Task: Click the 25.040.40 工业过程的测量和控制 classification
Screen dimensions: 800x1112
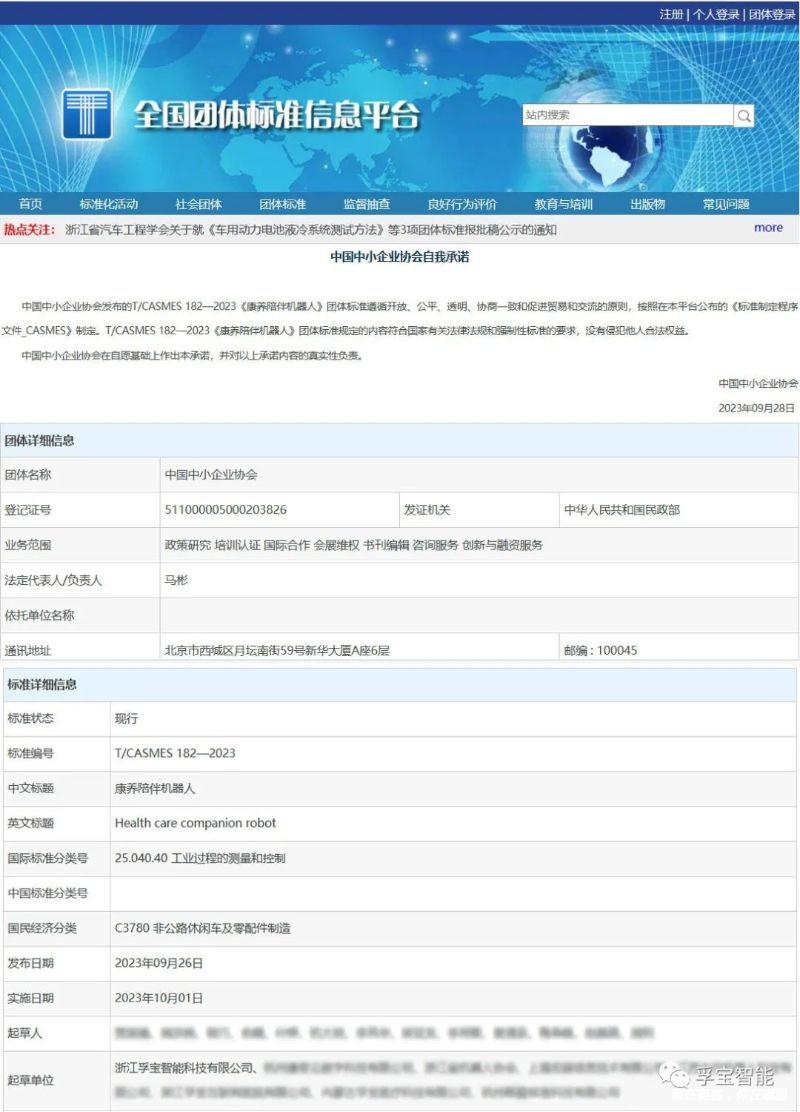Action: pyautogui.click(x=200, y=858)
